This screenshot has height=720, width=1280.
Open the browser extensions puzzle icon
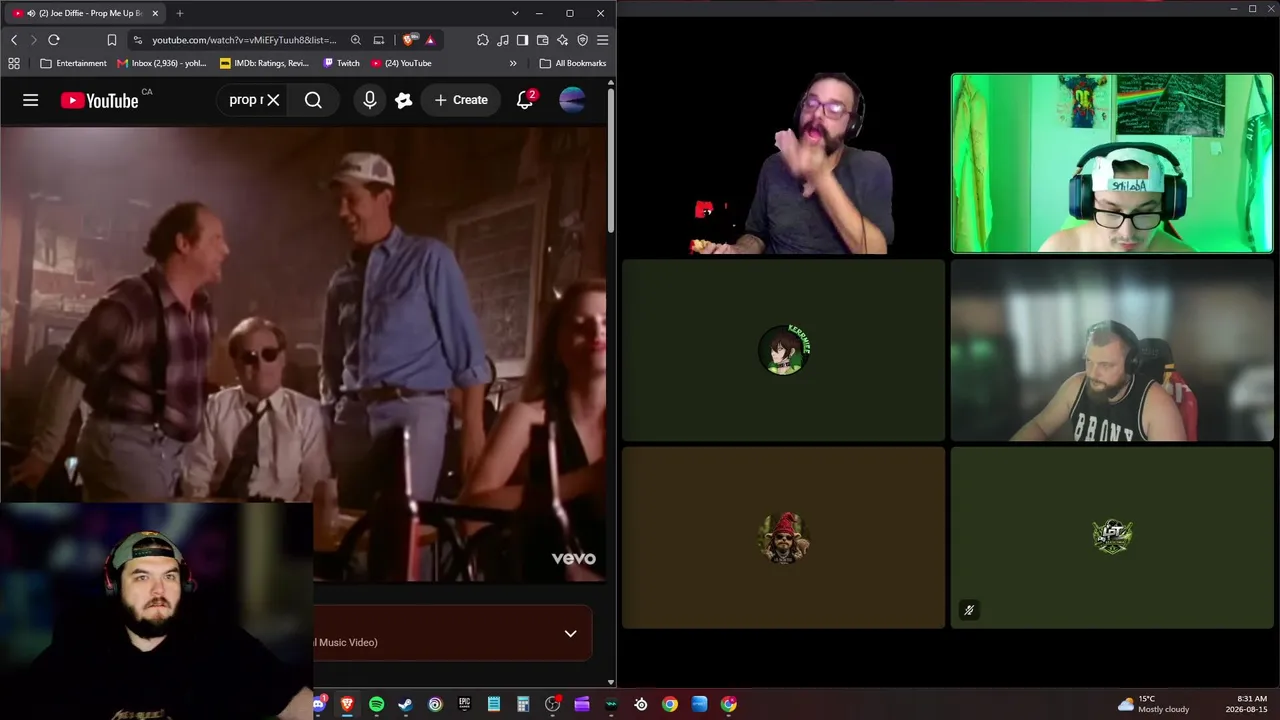click(x=483, y=40)
